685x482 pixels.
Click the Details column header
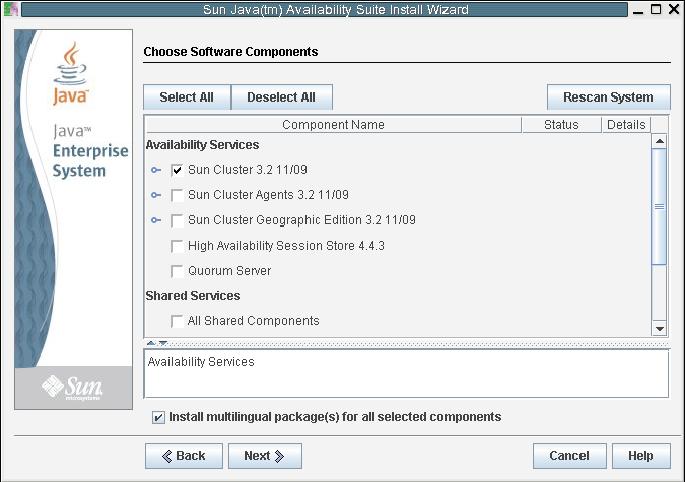click(x=626, y=125)
